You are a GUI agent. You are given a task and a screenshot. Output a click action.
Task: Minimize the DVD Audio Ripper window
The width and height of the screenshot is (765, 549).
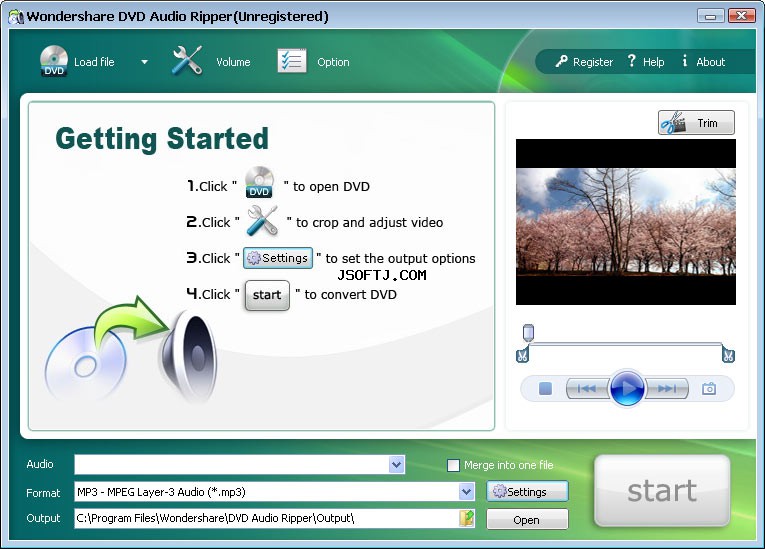point(710,16)
